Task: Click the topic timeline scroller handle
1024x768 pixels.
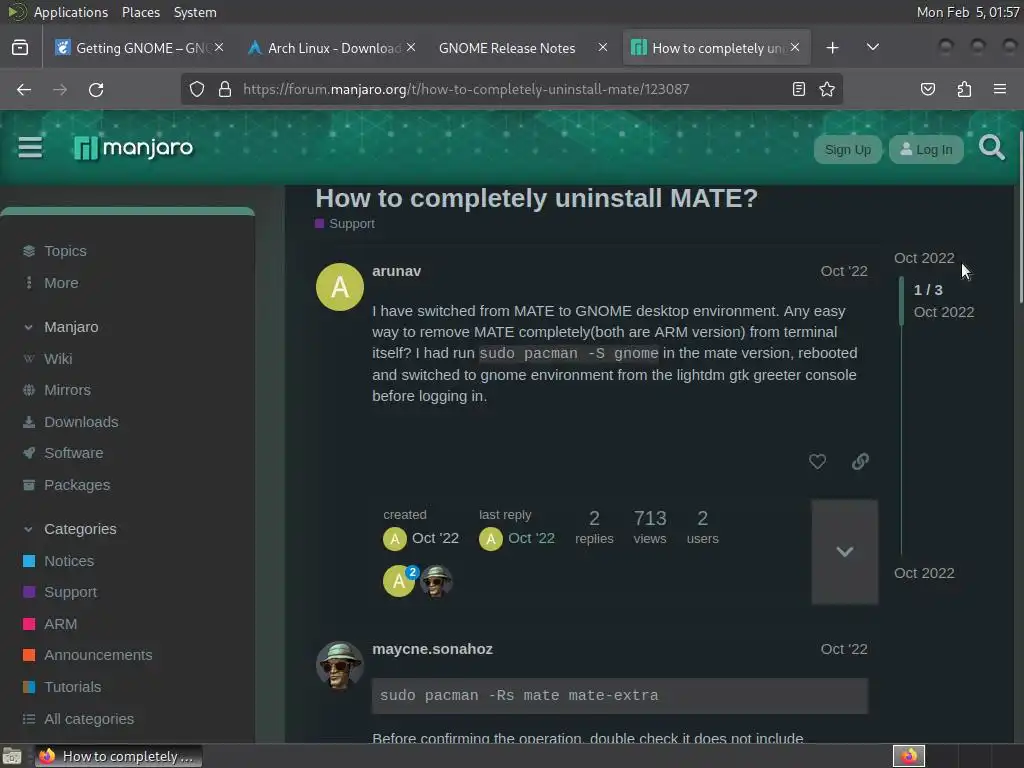Action: pyautogui.click(x=901, y=300)
